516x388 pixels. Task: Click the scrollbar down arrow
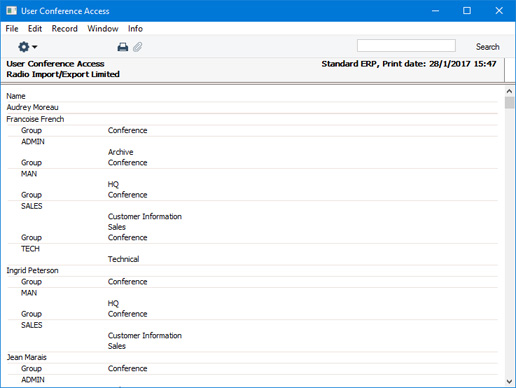tap(509, 382)
